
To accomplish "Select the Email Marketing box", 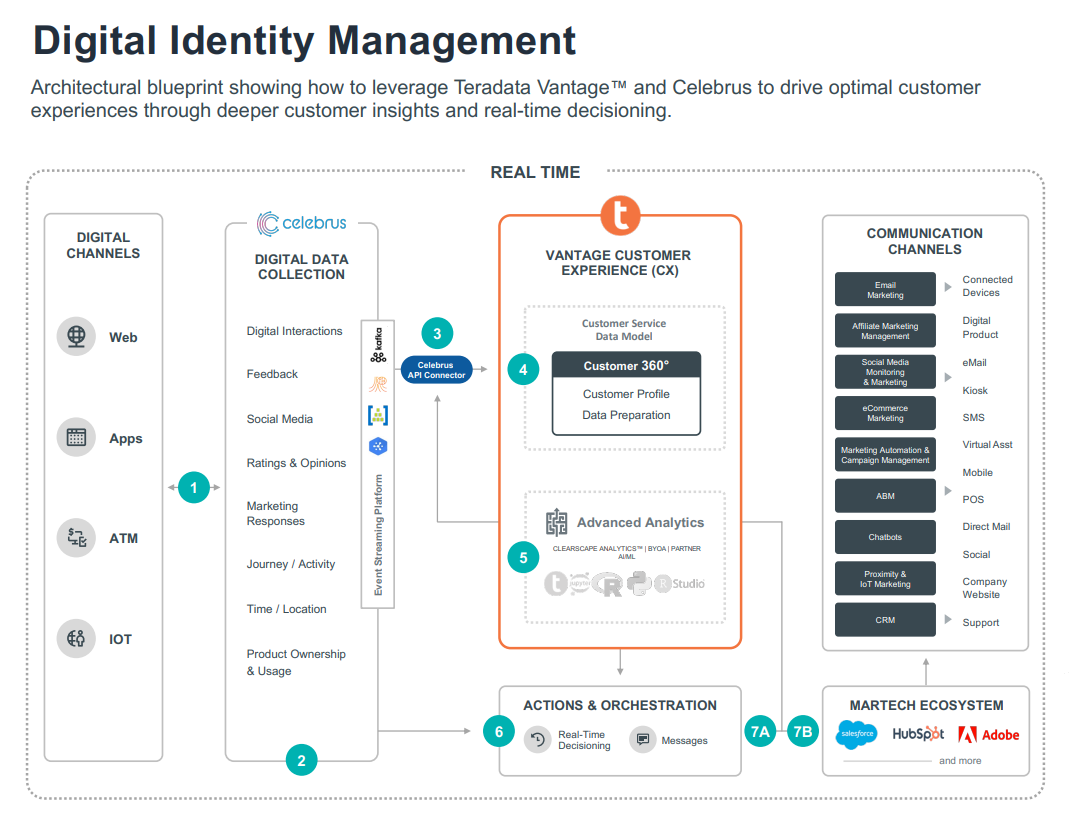I will (885, 289).
